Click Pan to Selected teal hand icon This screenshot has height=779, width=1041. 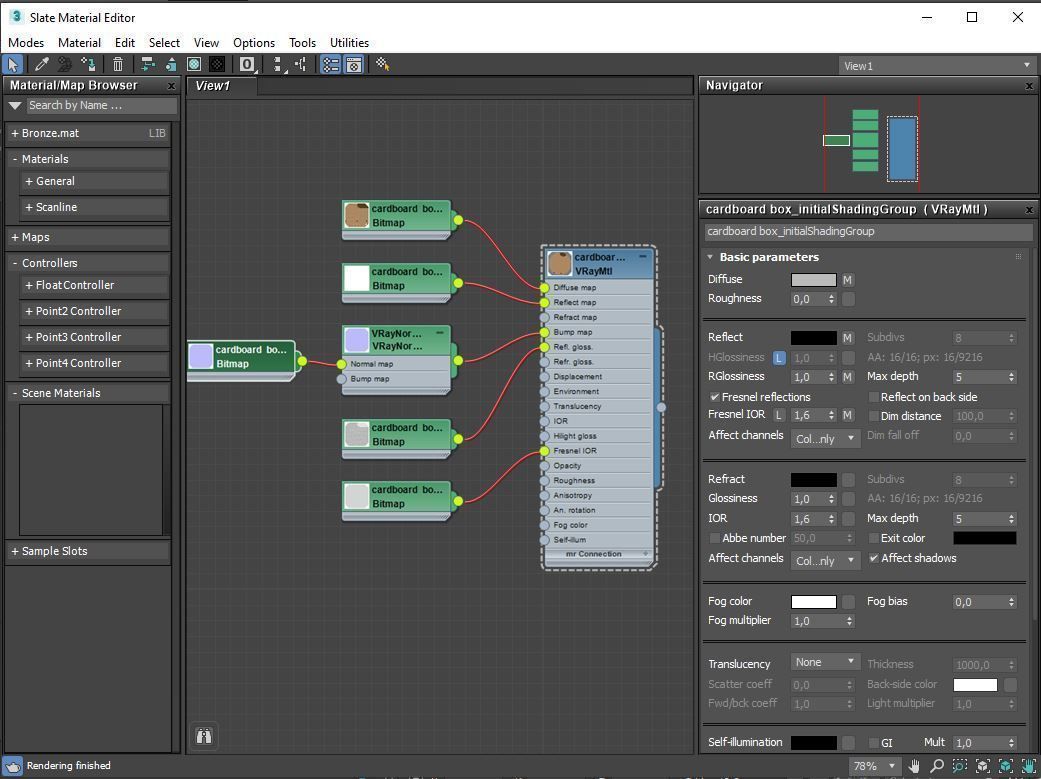[x=1028, y=766]
